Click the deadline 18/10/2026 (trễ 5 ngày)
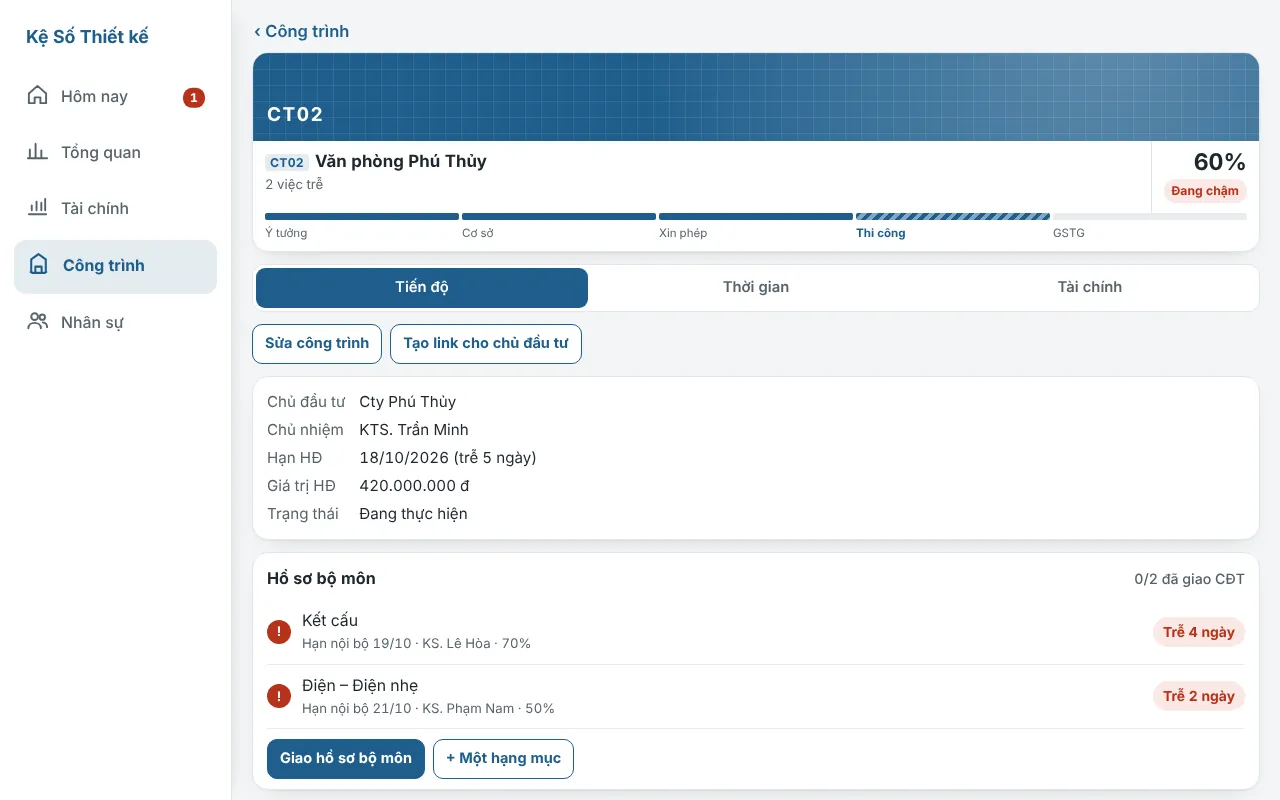 coord(448,458)
